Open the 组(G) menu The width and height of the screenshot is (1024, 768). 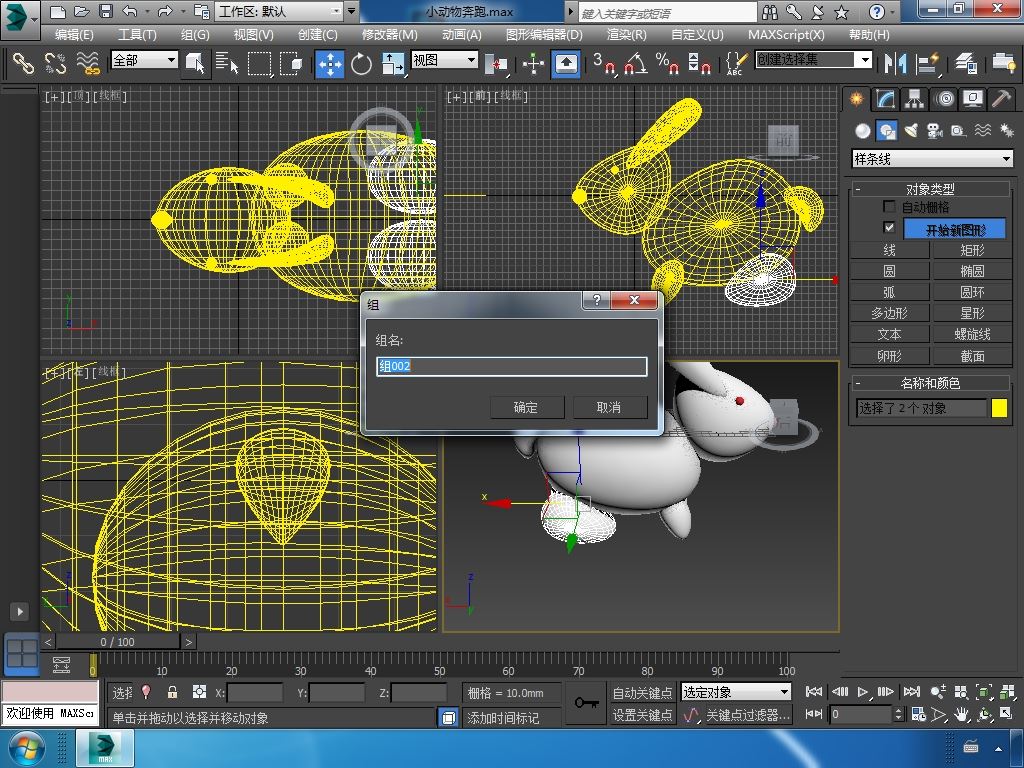pos(195,35)
